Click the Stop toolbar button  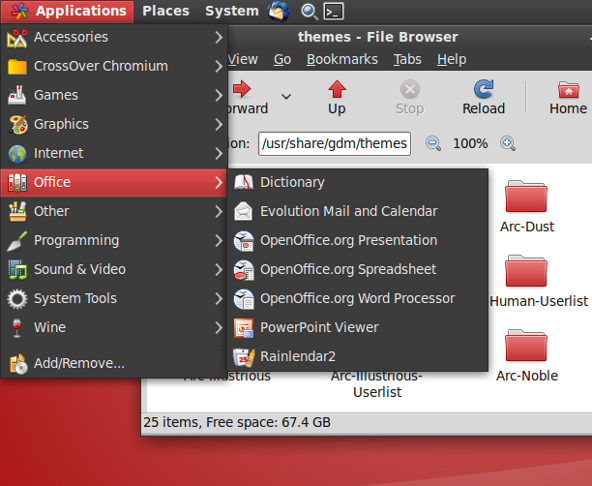tap(410, 97)
